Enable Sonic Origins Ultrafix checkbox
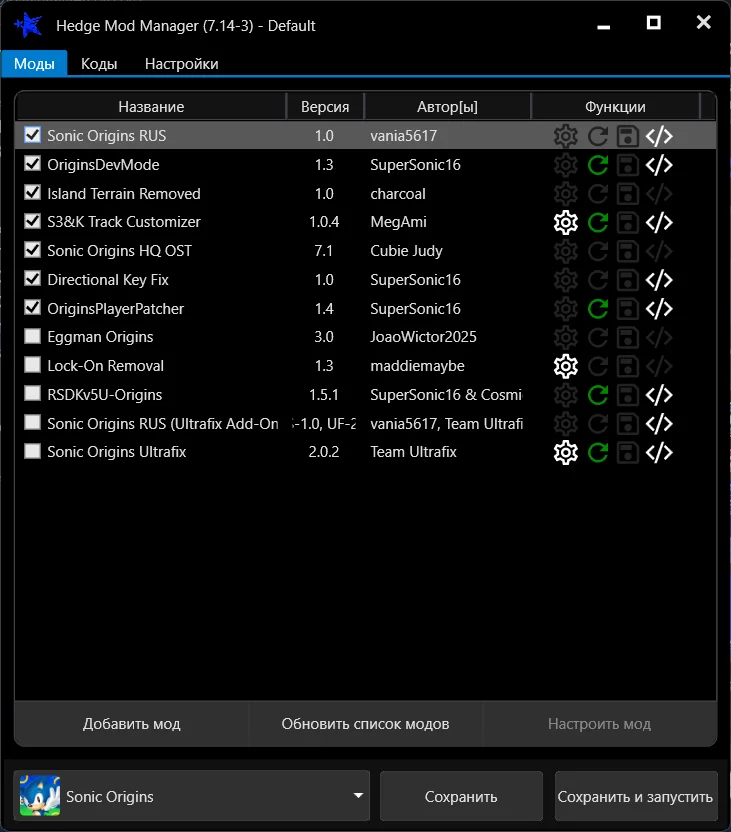The width and height of the screenshot is (731, 832). pos(32,451)
